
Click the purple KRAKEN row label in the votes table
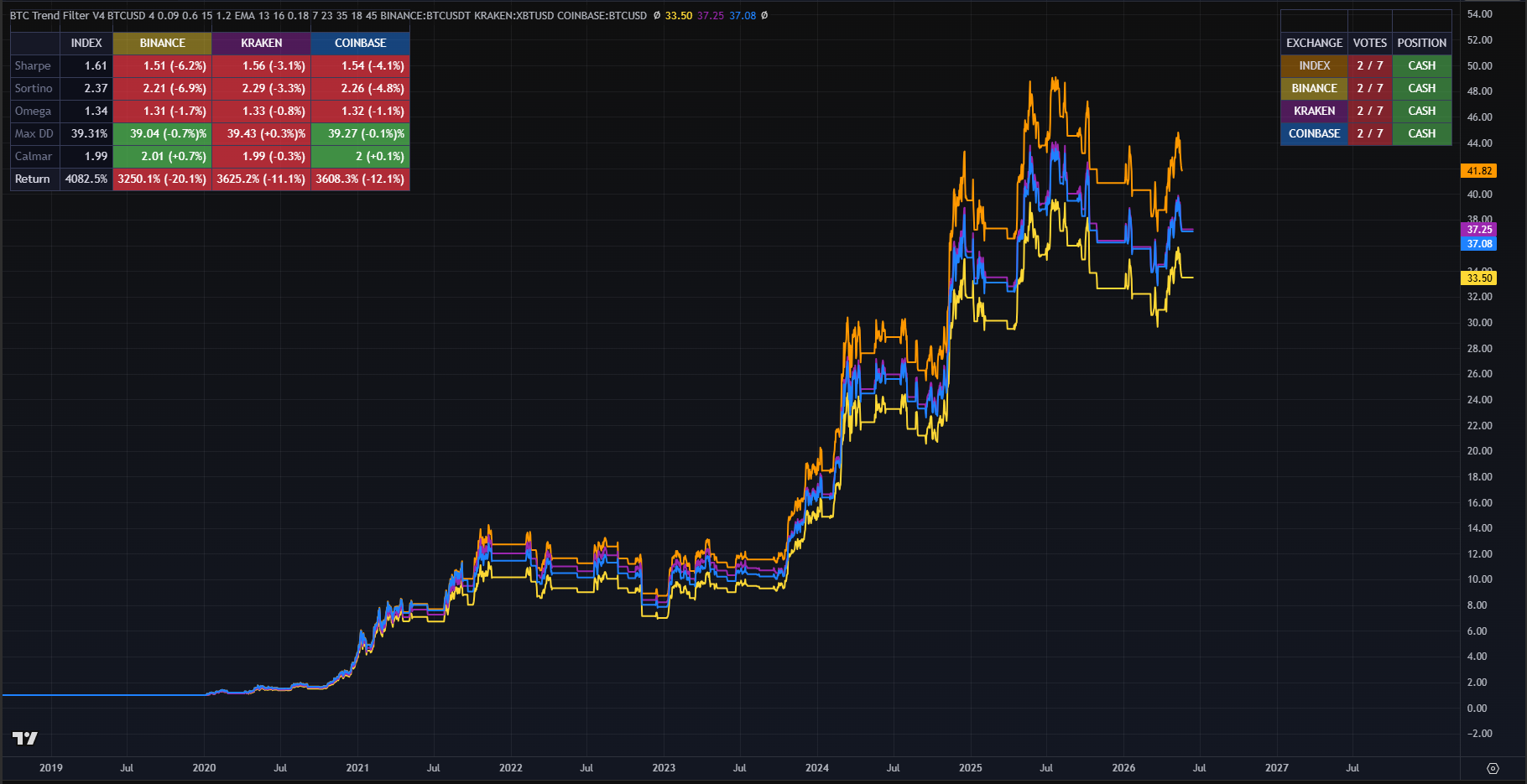point(1315,111)
